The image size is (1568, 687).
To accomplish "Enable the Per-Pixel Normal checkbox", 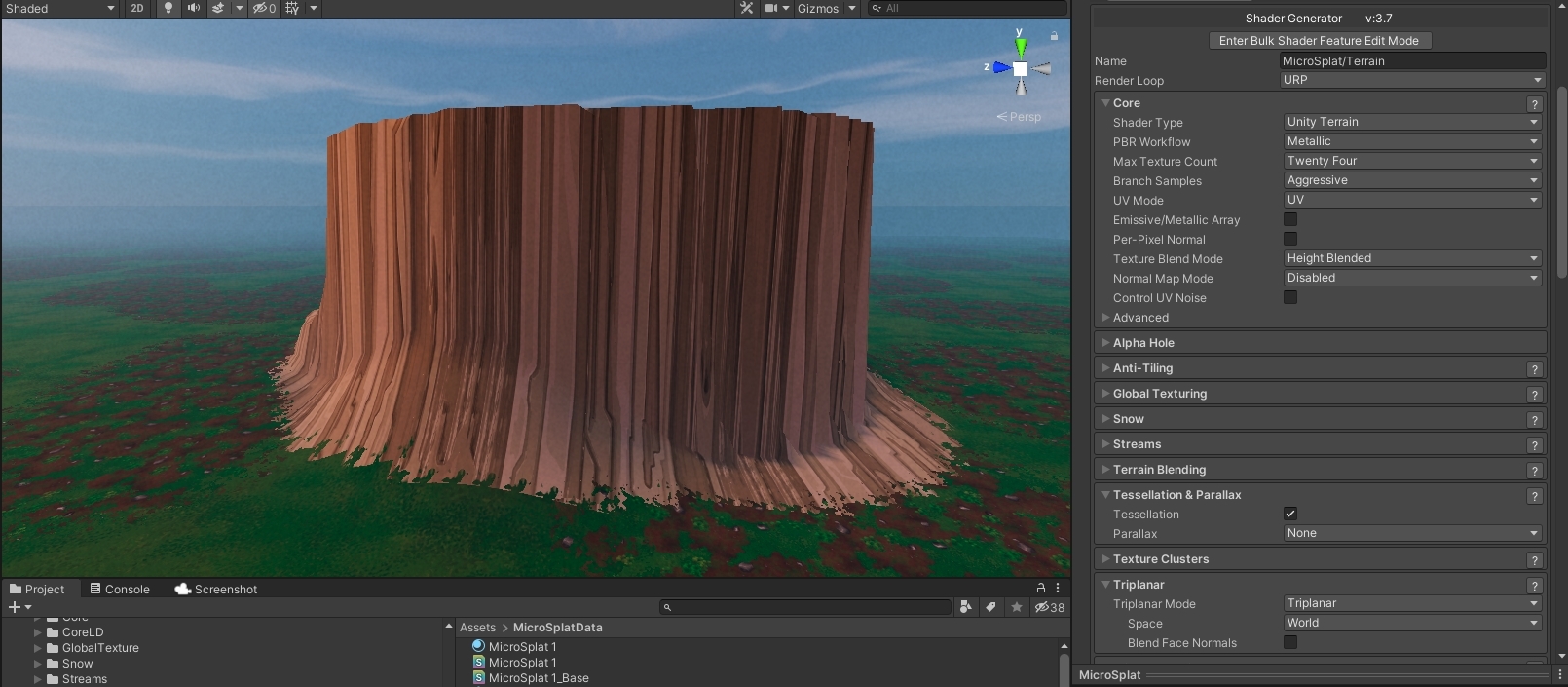I will (x=1290, y=239).
